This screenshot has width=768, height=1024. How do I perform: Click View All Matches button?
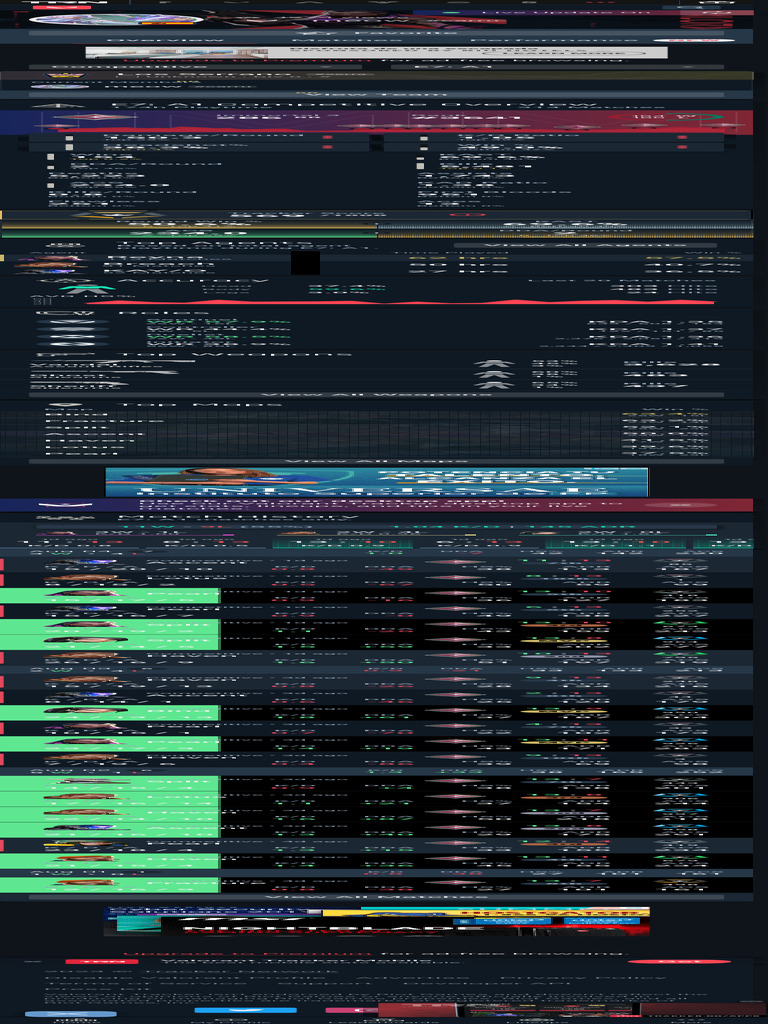[376, 897]
